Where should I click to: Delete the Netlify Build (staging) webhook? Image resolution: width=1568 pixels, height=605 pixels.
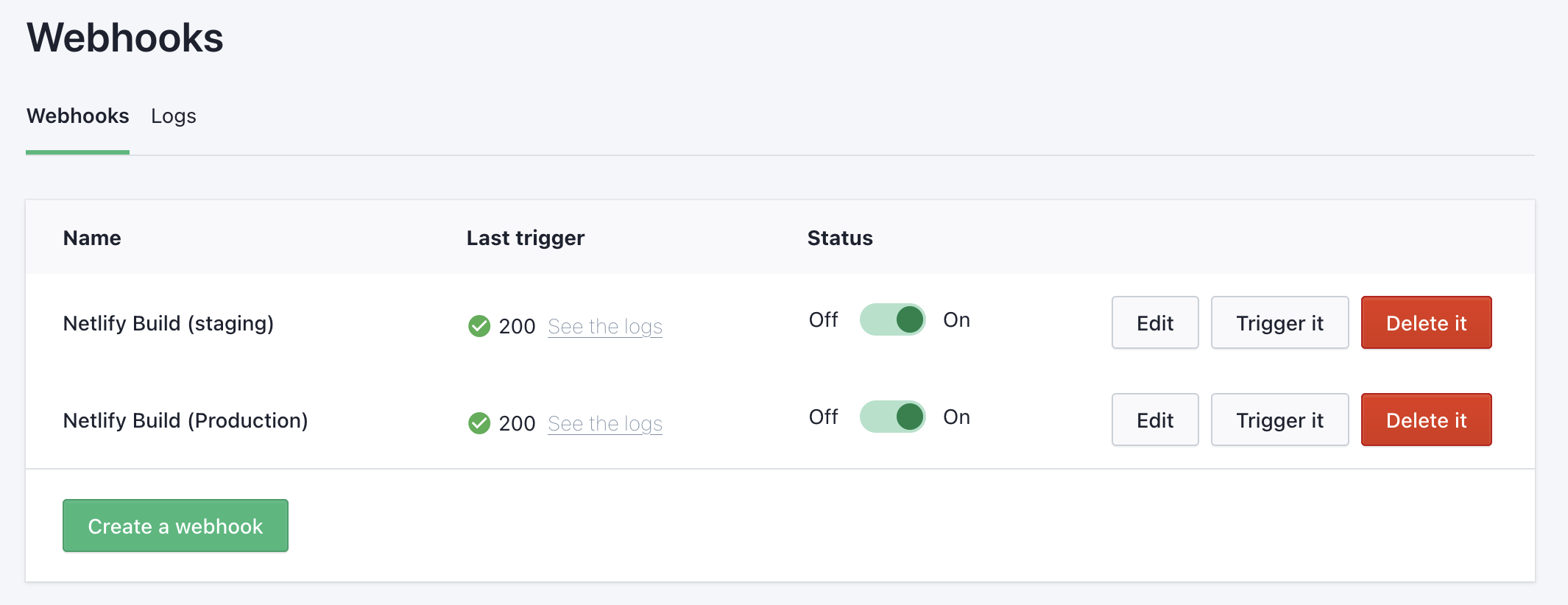coord(1426,322)
